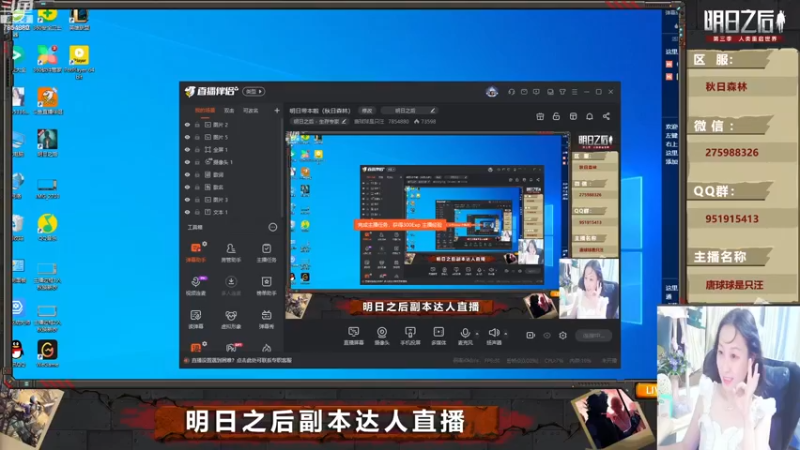Click the source list scrollbar

point(282,168)
